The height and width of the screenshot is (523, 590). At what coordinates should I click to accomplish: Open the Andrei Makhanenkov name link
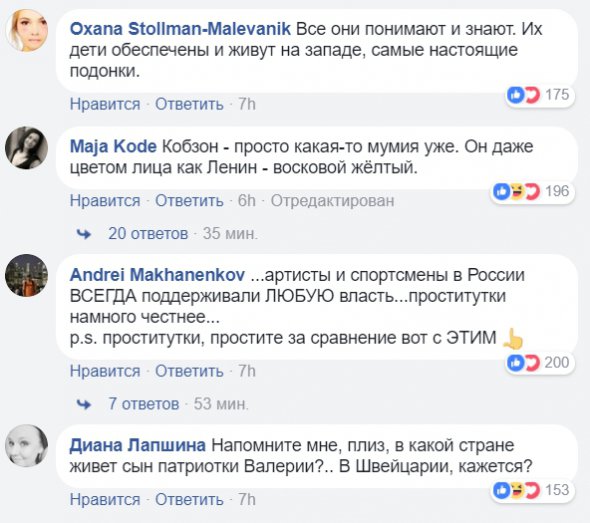(157, 275)
